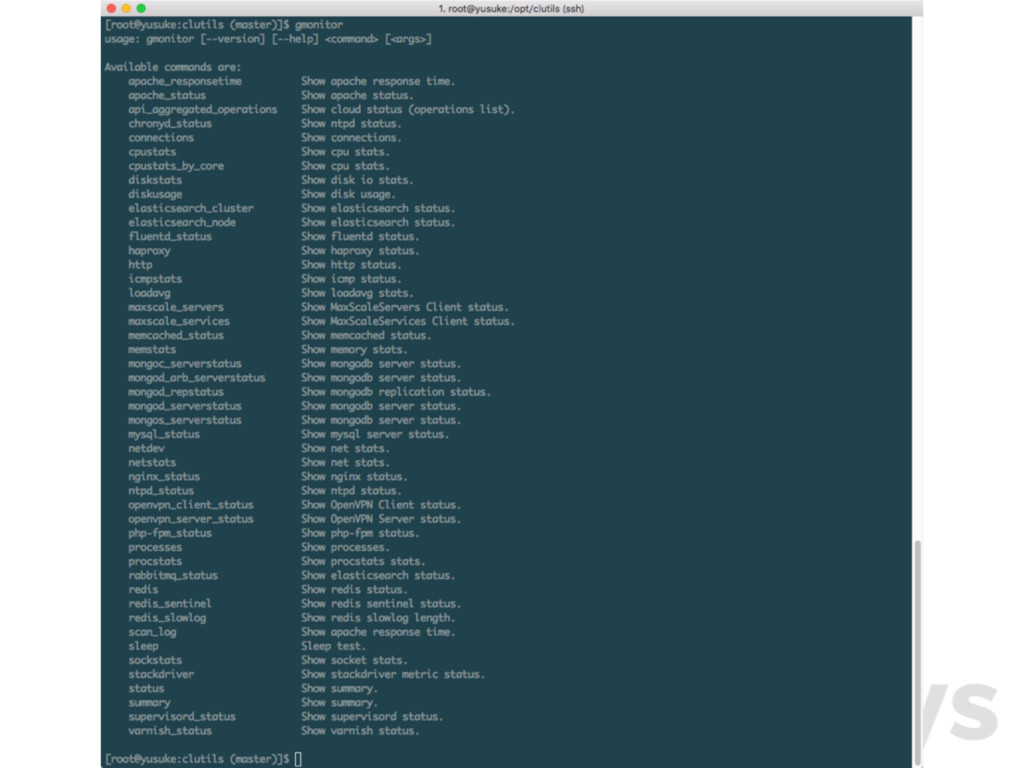Click 'openvpn_client_status' command name
1024x768 pixels.
click(191, 505)
